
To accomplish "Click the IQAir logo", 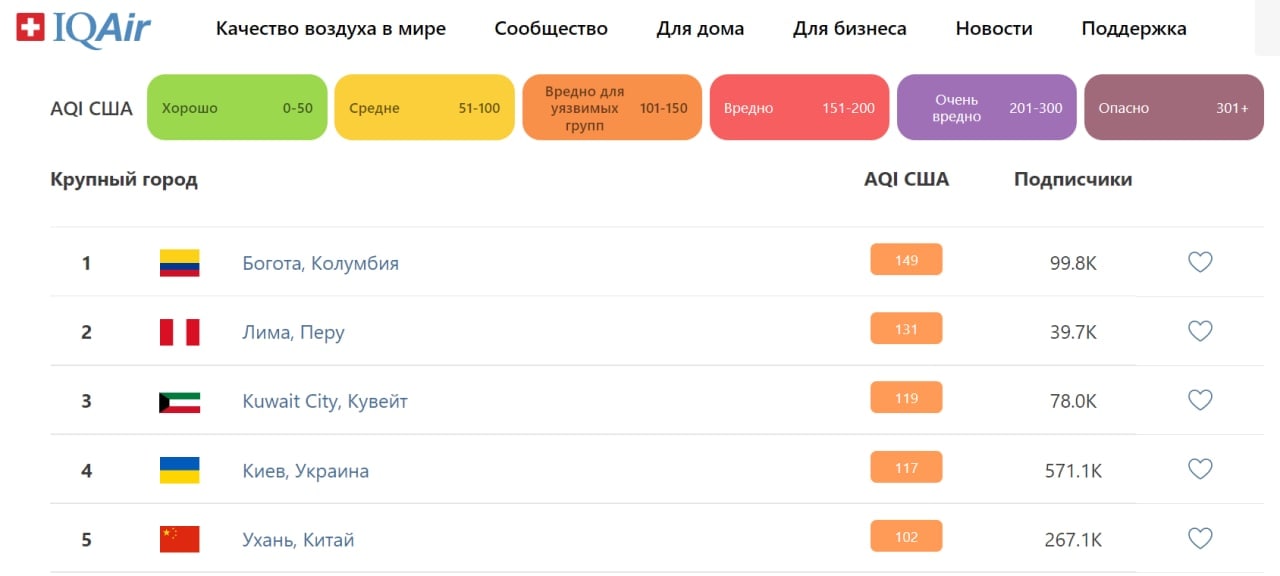I will pos(84,28).
